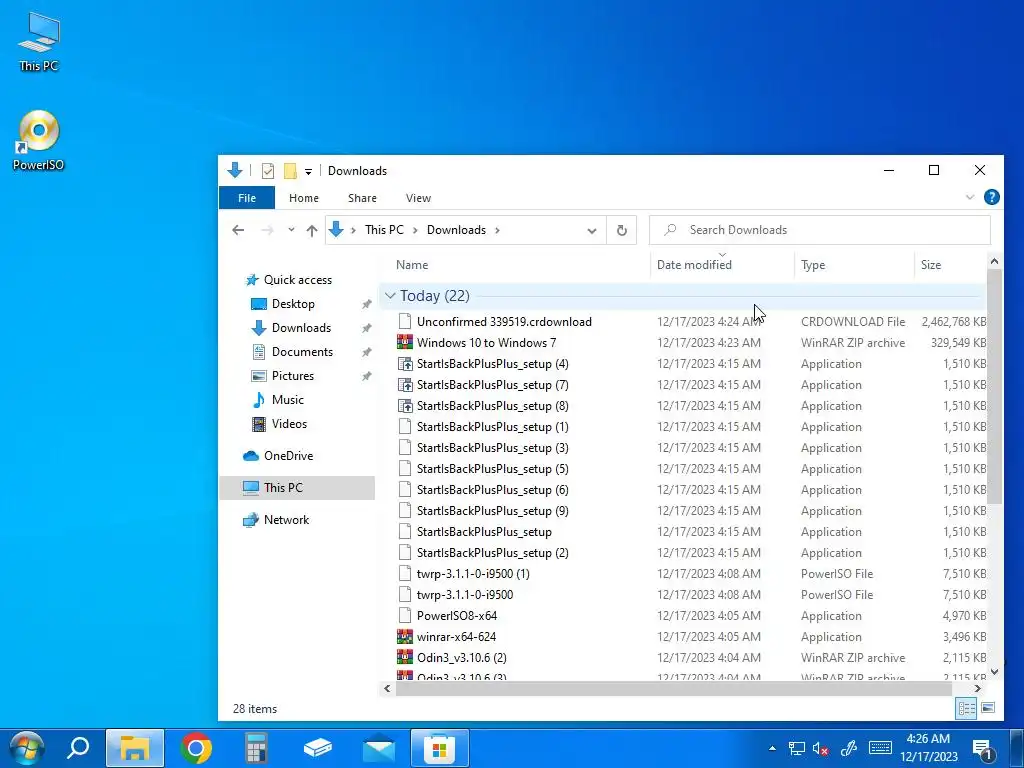This screenshot has width=1024, height=768.
Task: Click the StartIsBackPlusPlus_setup (4) file icon
Action: point(405,364)
